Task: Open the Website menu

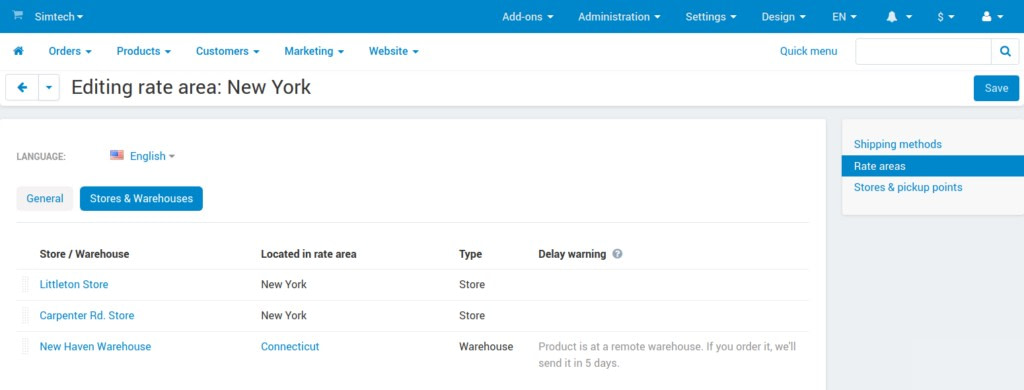Action: (x=394, y=51)
